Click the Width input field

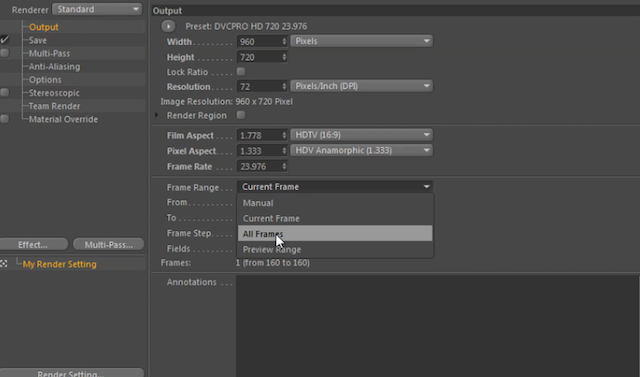point(259,42)
